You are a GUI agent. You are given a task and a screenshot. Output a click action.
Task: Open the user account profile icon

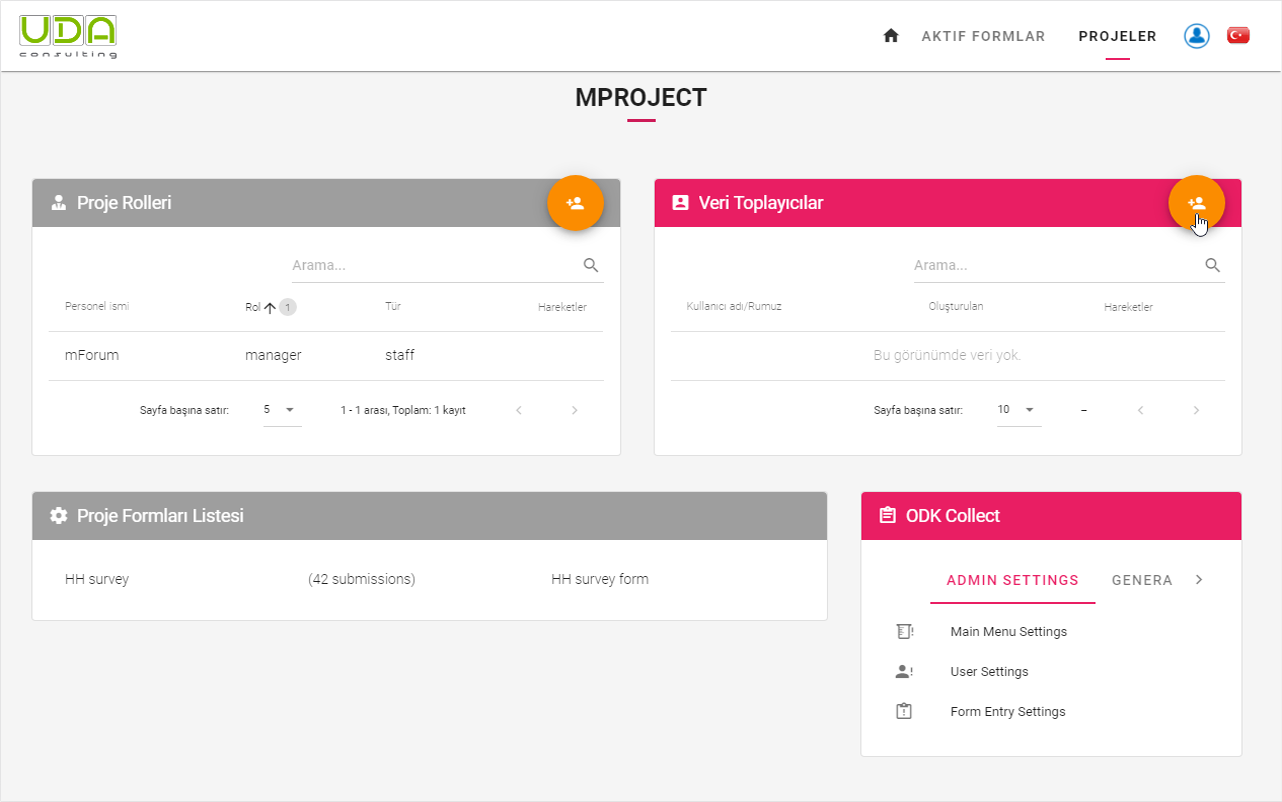[1197, 36]
